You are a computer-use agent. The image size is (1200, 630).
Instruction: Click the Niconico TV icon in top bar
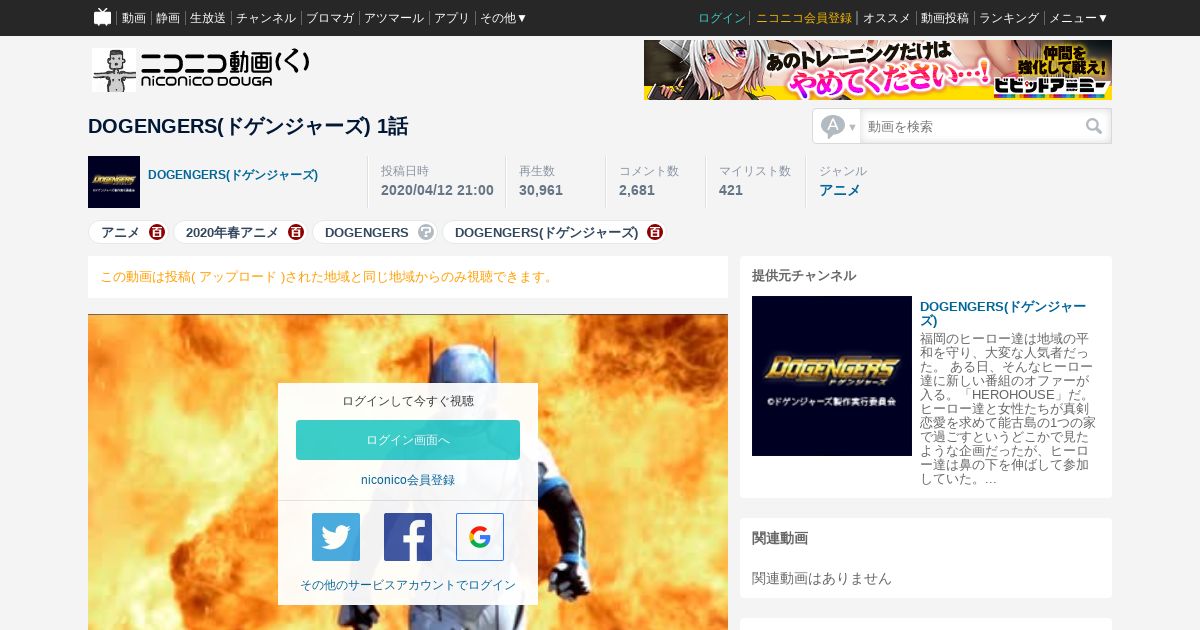coord(102,17)
